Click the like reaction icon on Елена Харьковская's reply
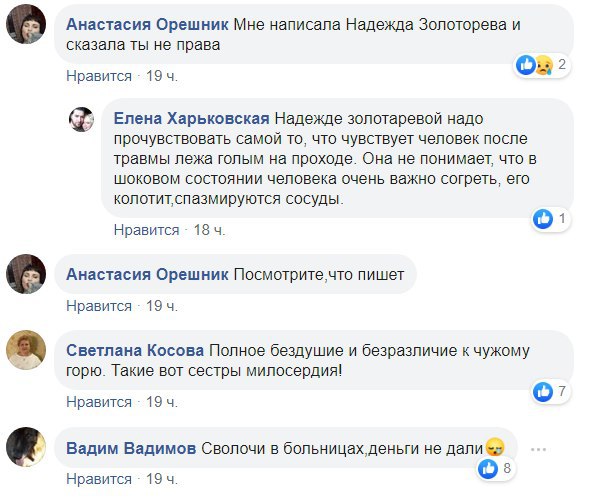The width and height of the screenshot is (611, 498). point(544,218)
